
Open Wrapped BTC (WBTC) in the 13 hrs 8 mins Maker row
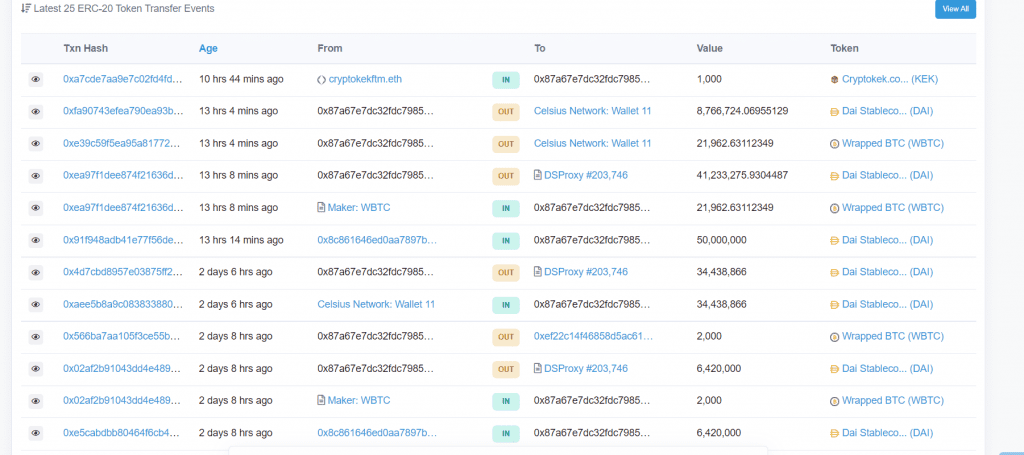pos(893,208)
